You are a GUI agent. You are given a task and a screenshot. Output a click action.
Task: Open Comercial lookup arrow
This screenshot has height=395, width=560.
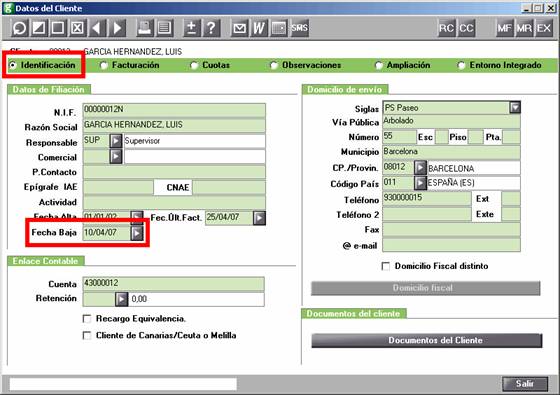click(x=116, y=156)
